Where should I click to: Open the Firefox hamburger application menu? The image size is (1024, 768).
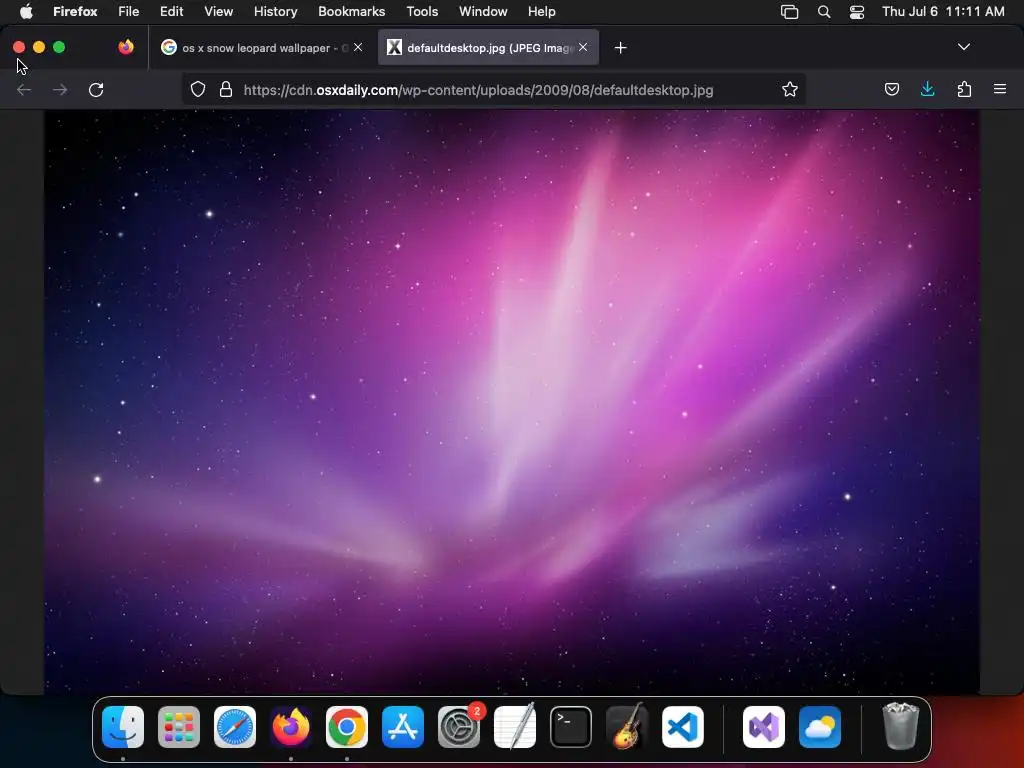1000,89
